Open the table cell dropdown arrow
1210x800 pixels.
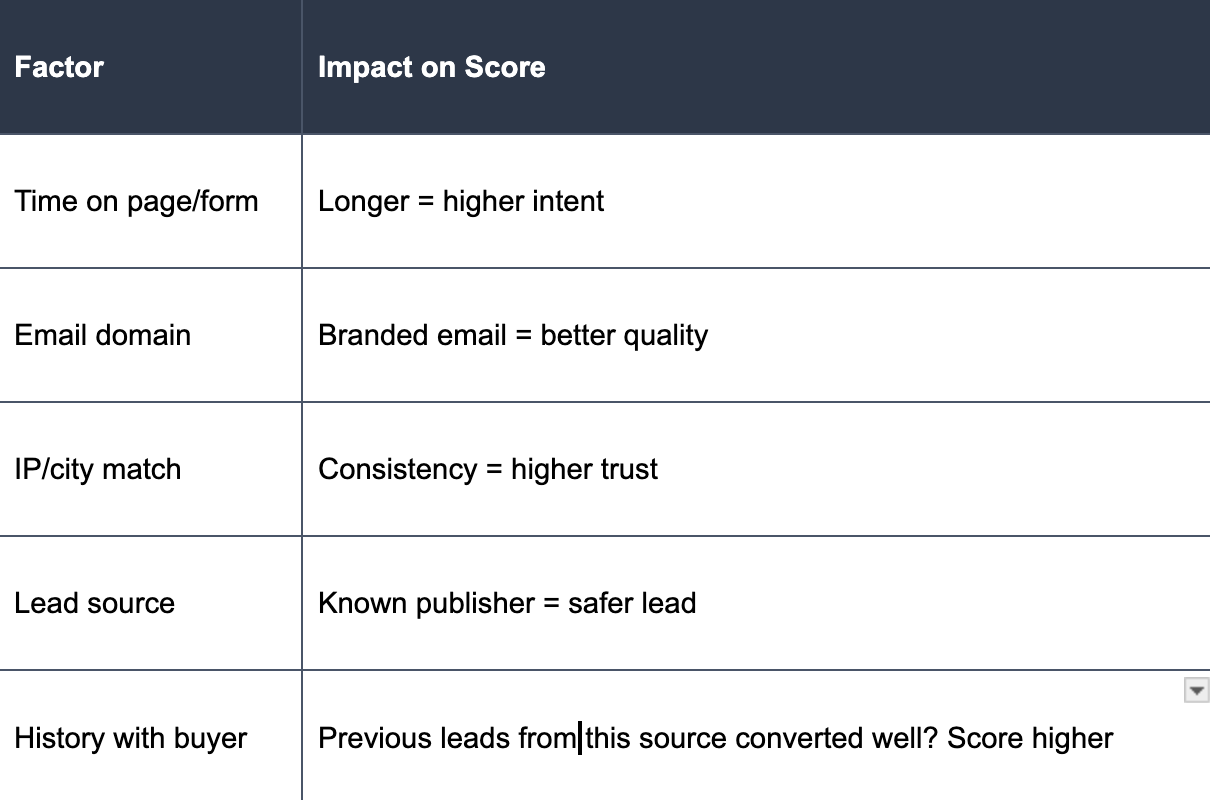coord(1196,690)
